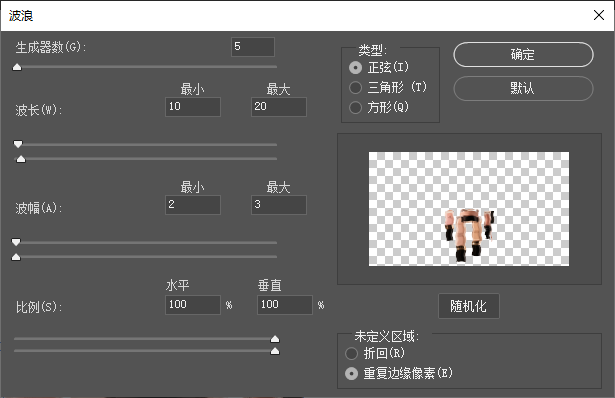The height and width of the screenshot is (398, 615).
Task: Close the 波浪 dialog window
Action: click(599, 15)
